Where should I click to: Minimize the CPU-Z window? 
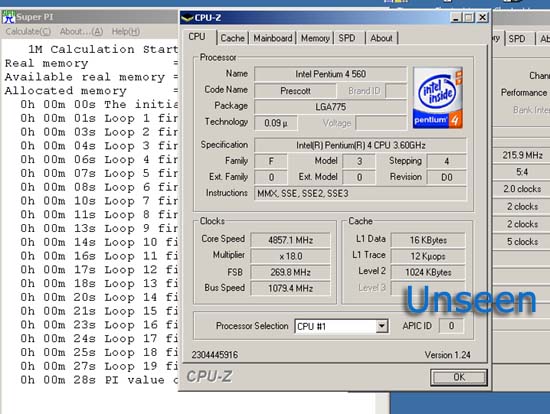coord(456,17)
